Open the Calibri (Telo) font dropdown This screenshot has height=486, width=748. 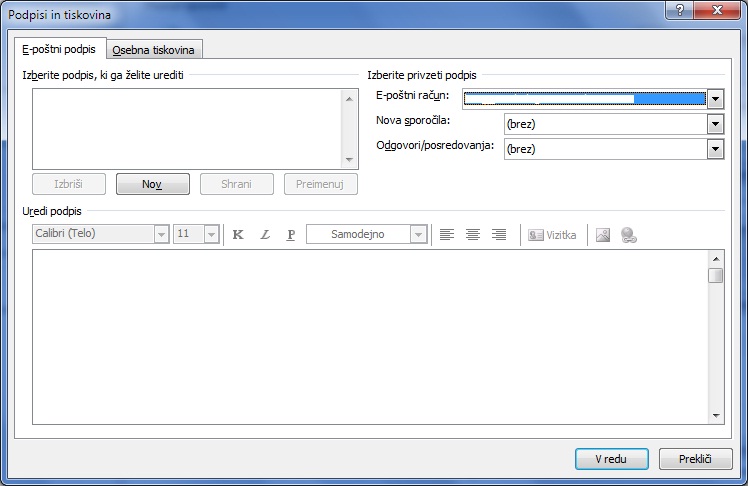[161, 234]
